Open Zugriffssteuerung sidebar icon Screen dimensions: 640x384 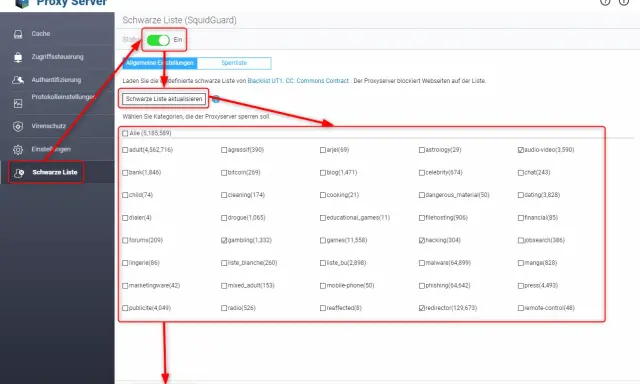[x=18, y=57]
